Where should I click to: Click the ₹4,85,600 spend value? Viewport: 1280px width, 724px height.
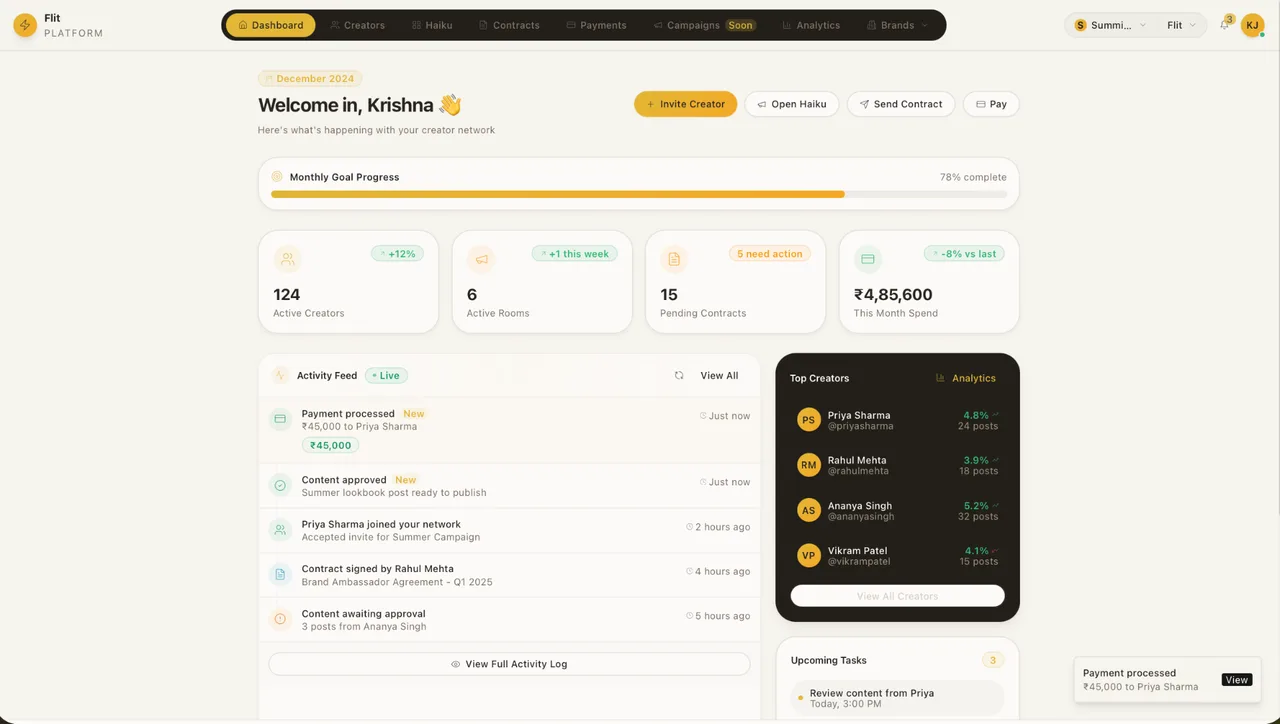tap(893, 294)
